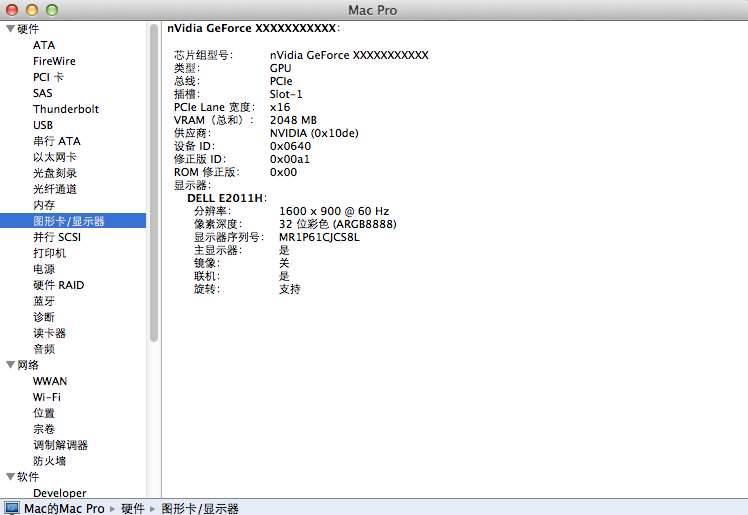Collapse the 软件 section disclosure triangle
Screen dimensions: 748x515
tap(10, 477)
